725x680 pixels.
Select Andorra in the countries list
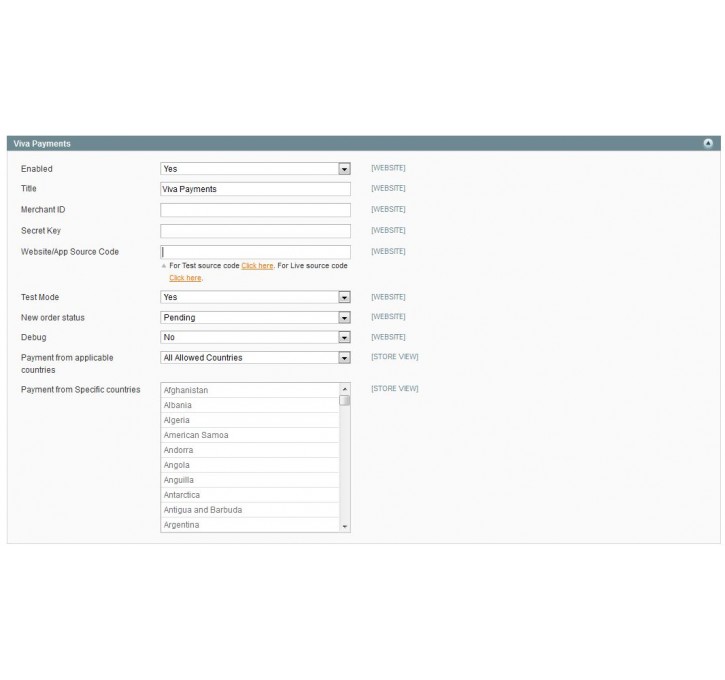[x=250, y=450]
